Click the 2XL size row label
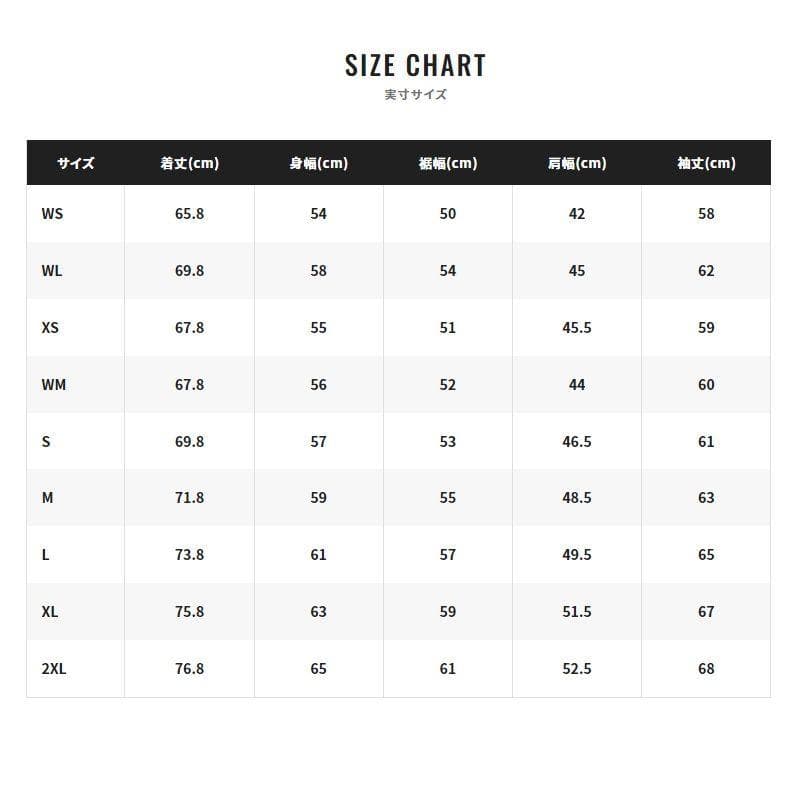Image resolution: width=800 pixels, height=800 pixels. (x=54, y=669)
